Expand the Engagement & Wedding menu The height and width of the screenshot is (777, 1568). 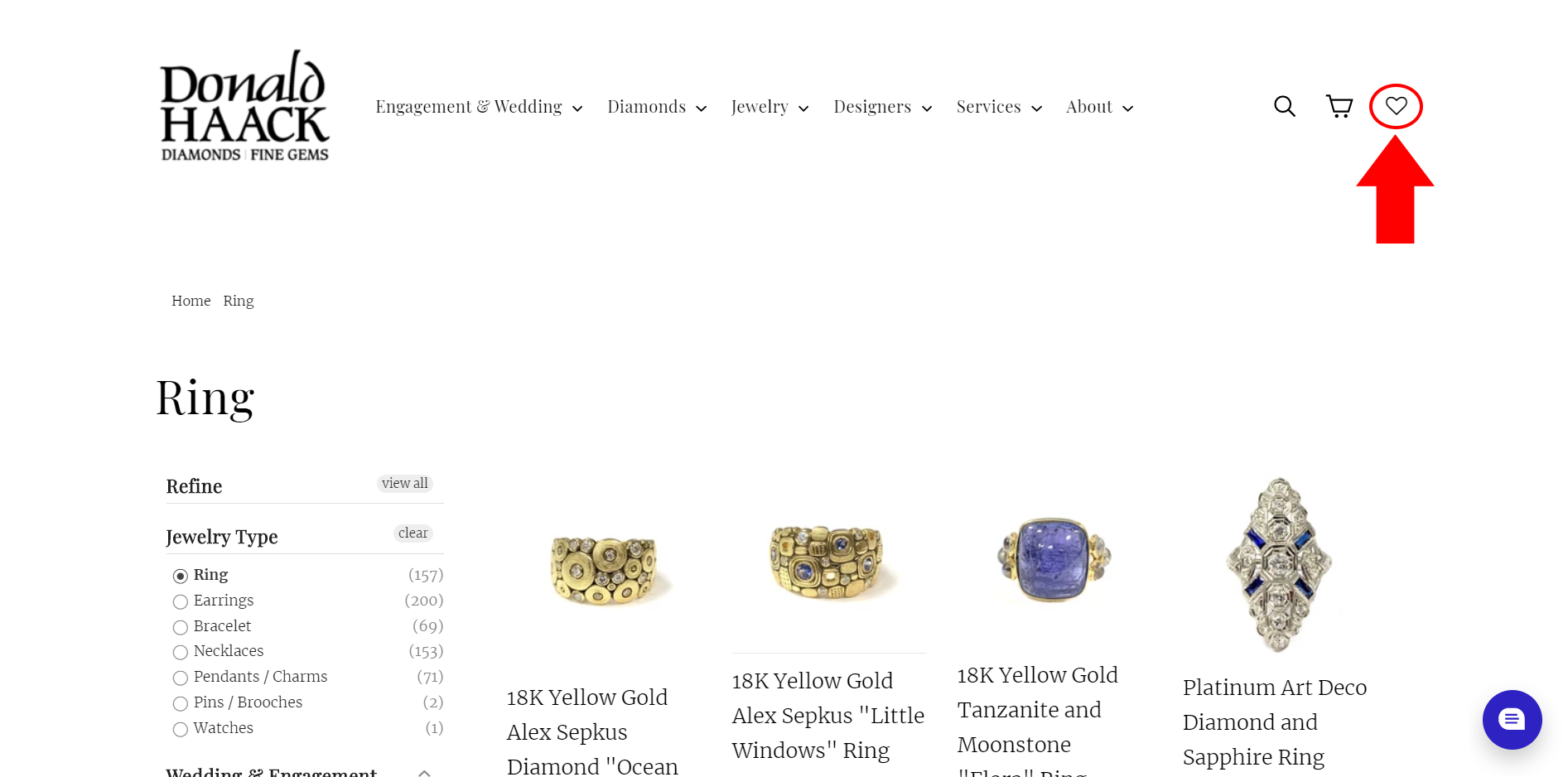pos(479,107)
